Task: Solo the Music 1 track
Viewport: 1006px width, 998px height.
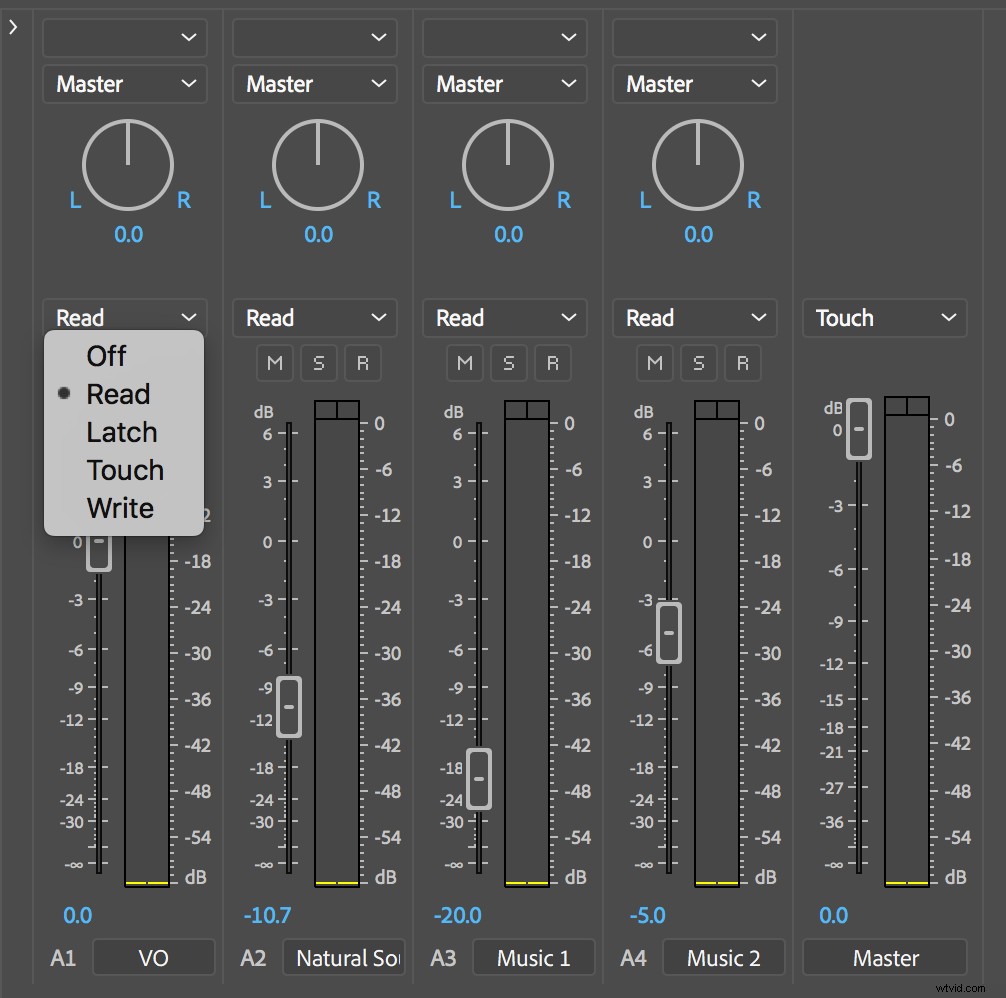Action: (x=509, y=363)
